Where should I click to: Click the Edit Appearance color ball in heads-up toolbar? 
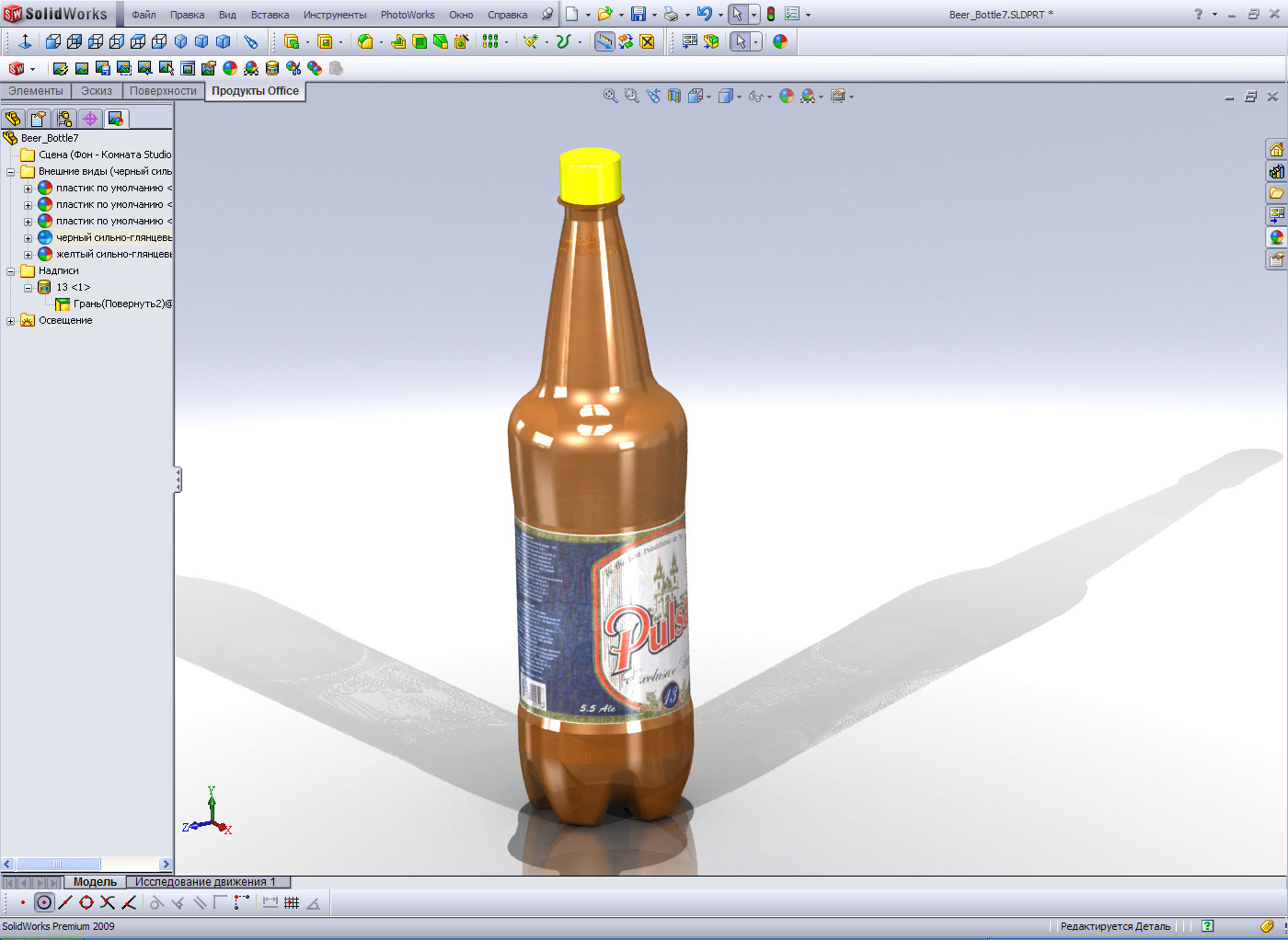pyautogui.click(x=787, y=96)
